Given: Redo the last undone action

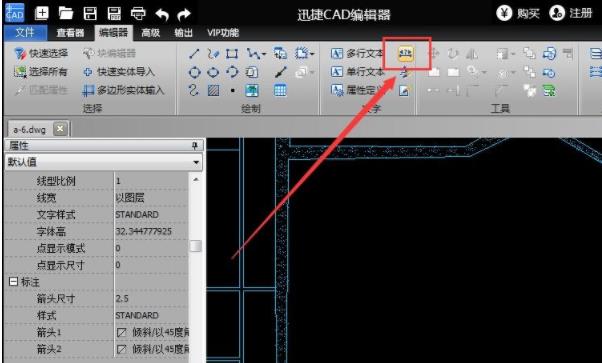Looking at the screenshot, I should (x=184, y=15).
